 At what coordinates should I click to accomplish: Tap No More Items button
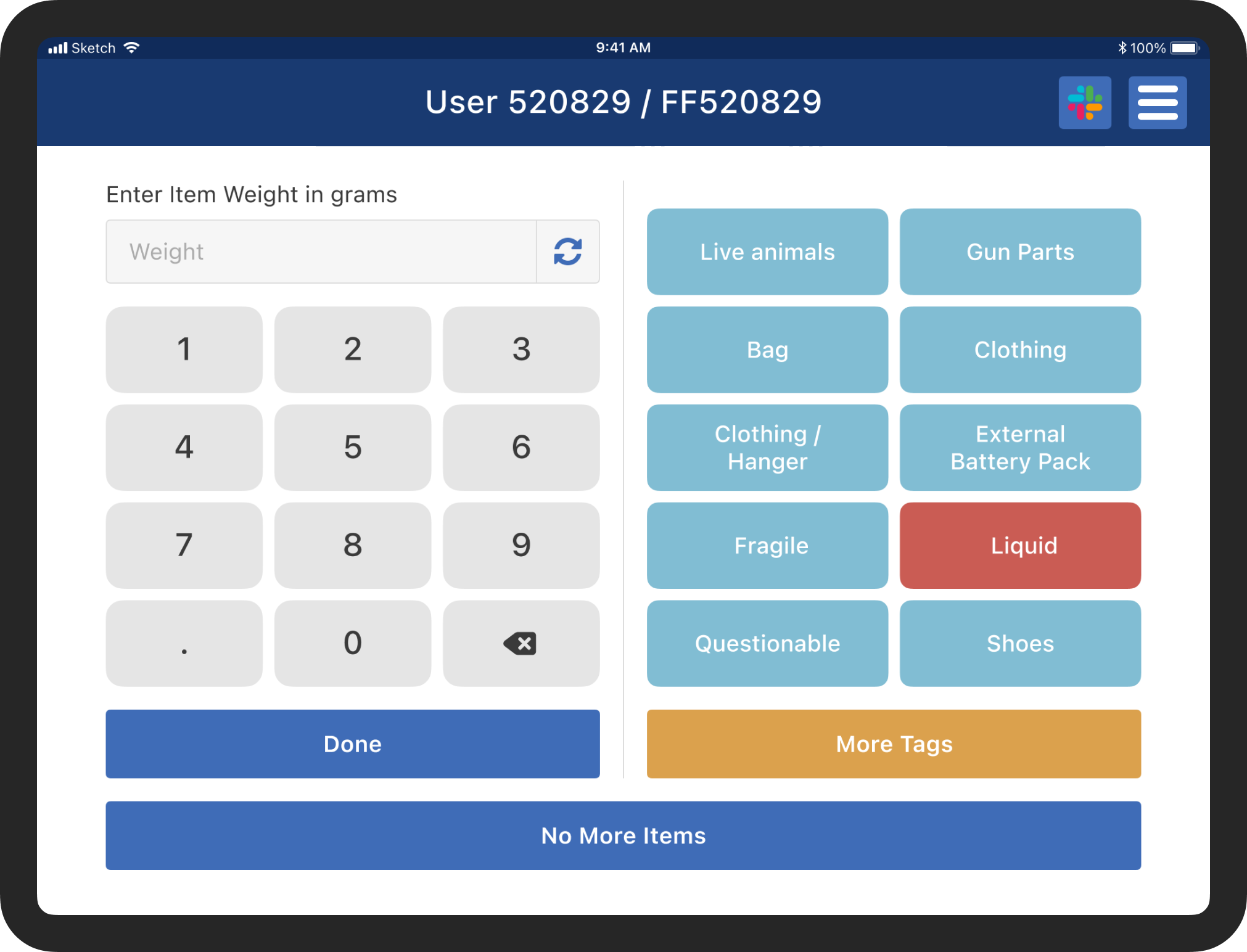(623, 835)
